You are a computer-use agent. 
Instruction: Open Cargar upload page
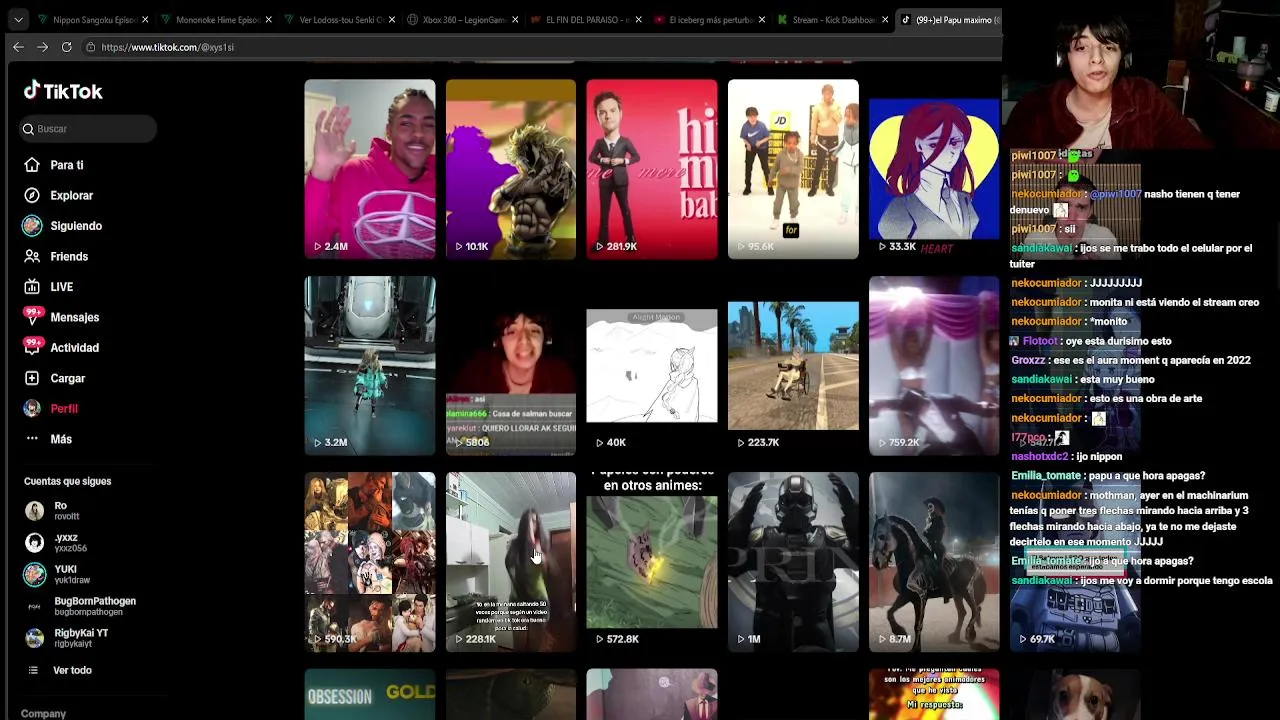[68, 378]
